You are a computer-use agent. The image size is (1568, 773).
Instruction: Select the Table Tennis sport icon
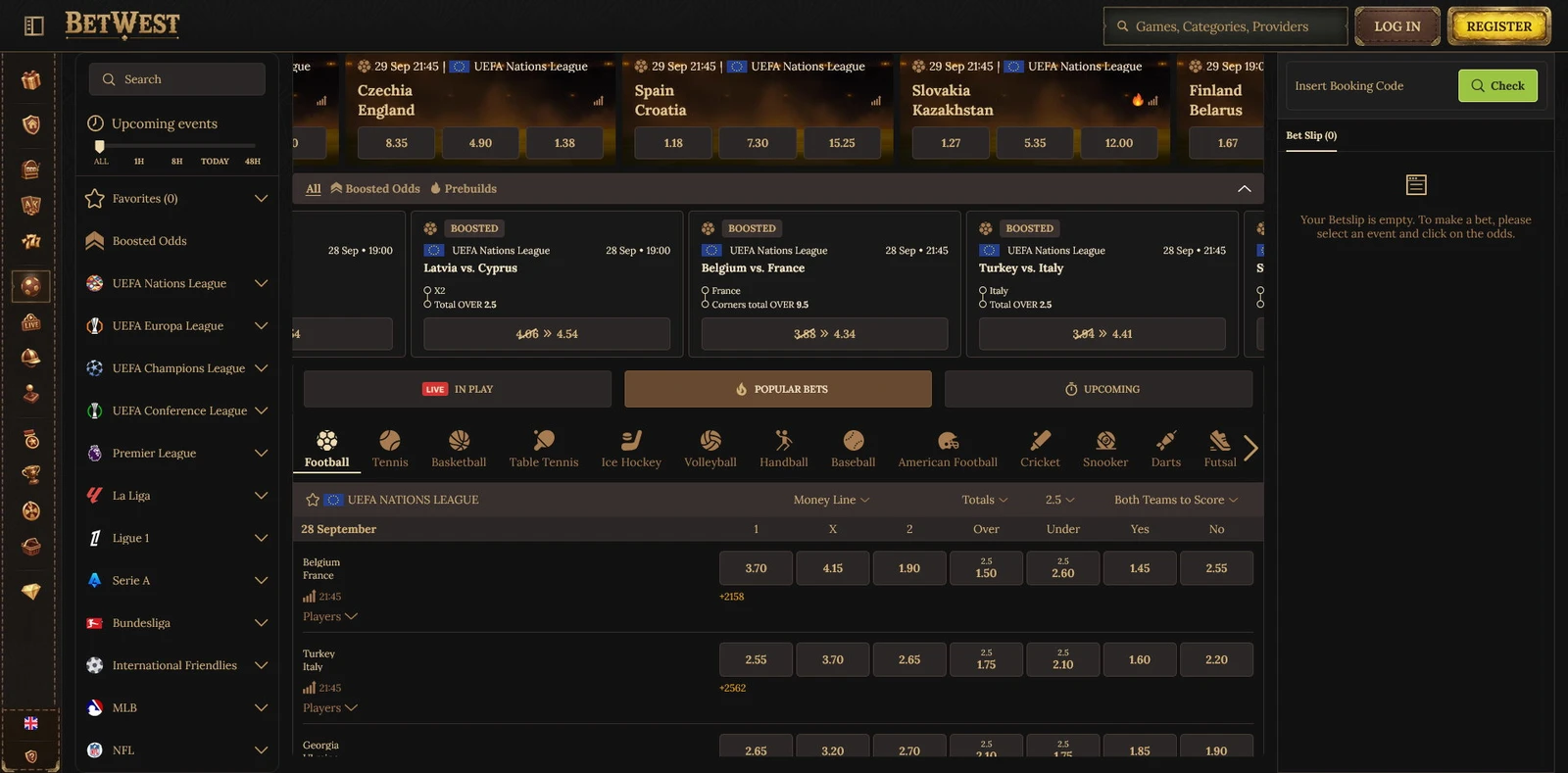tap(544, 449)
